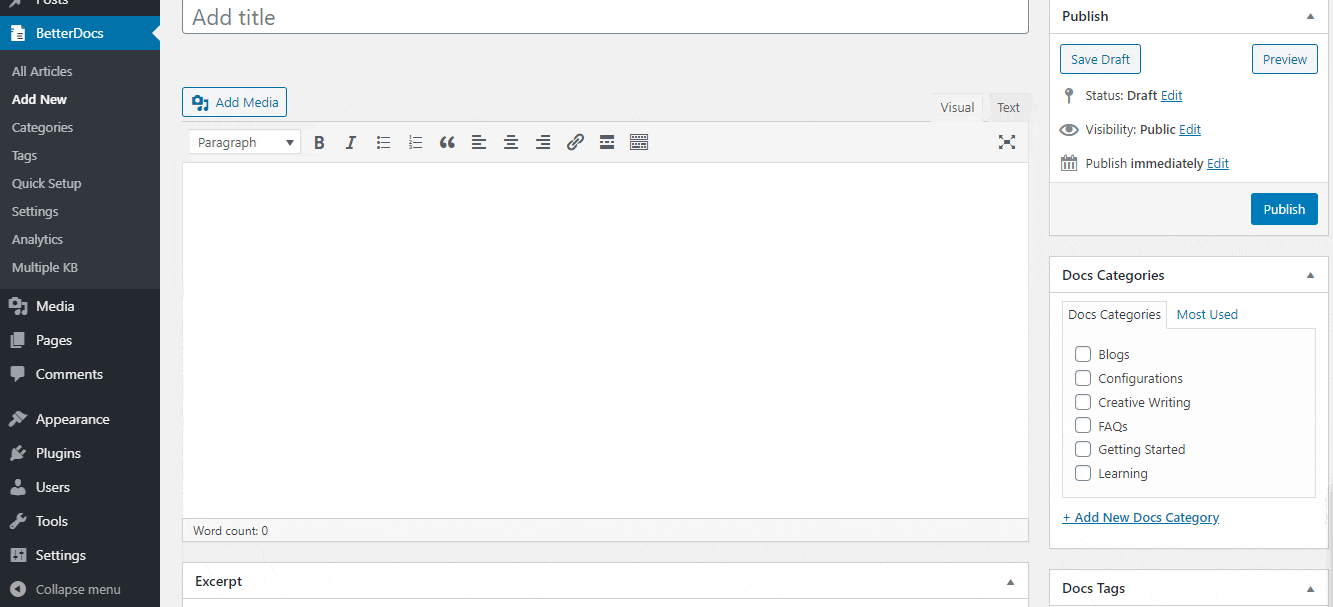Switch to distraction-free fullscreen writing mode
Screen dimensions: 1333x607
pos(1007,141)
